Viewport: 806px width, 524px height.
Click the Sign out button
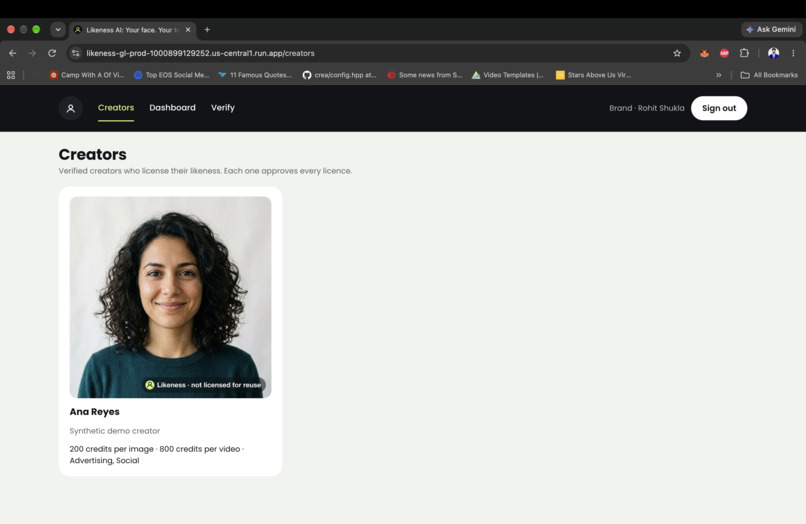pyautogui.click(x=719, y=108)
